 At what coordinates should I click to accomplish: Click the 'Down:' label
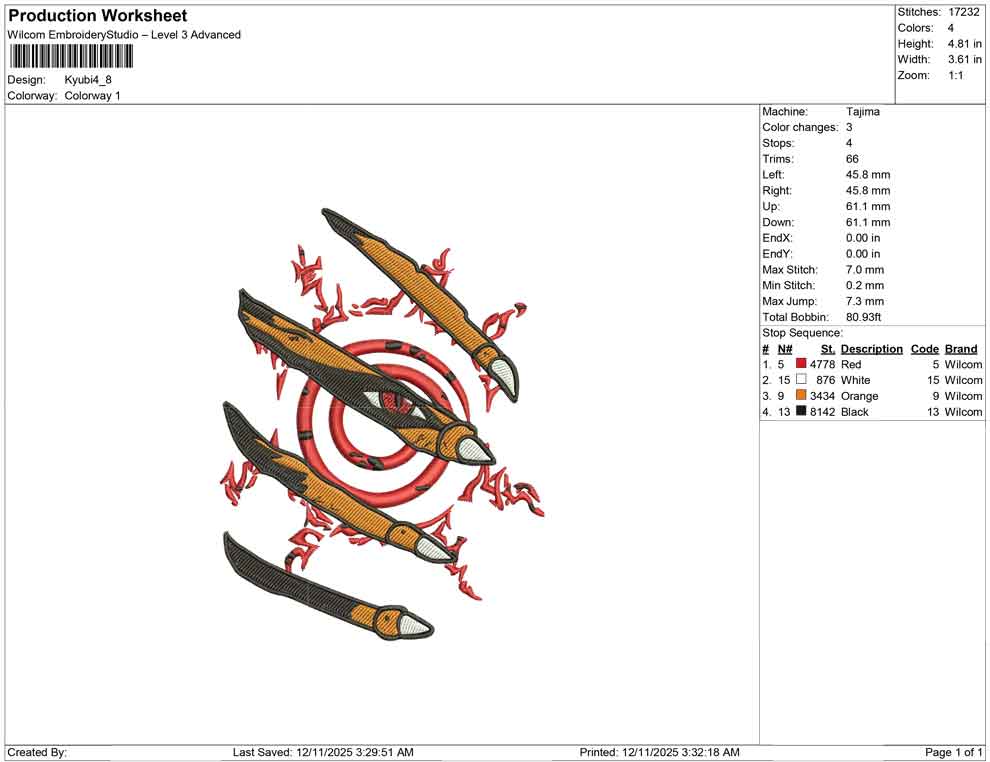(778, 222)
